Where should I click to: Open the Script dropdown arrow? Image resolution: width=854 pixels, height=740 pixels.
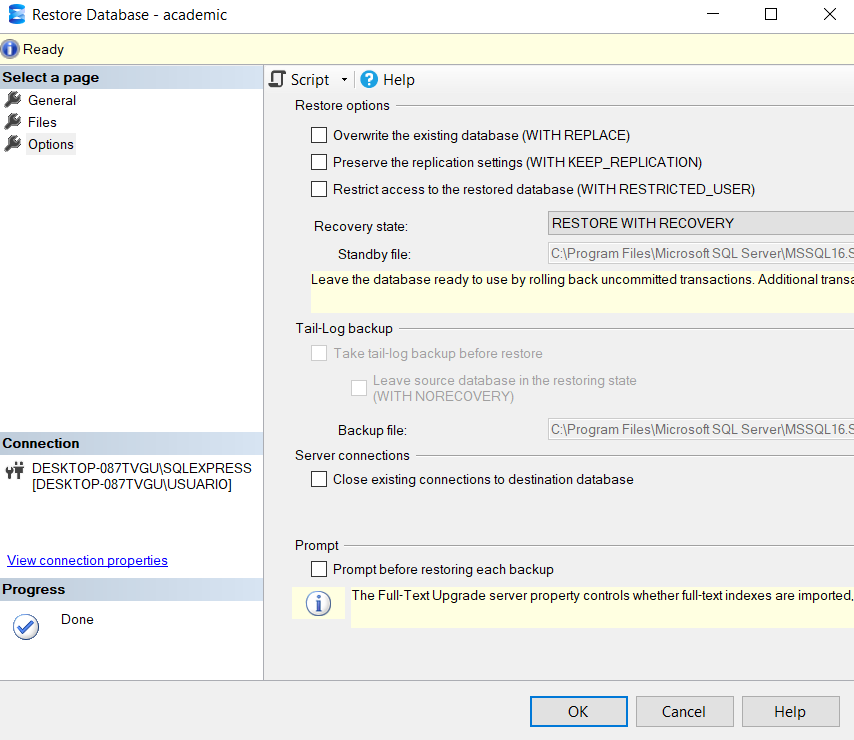click(x=344, y=80)
